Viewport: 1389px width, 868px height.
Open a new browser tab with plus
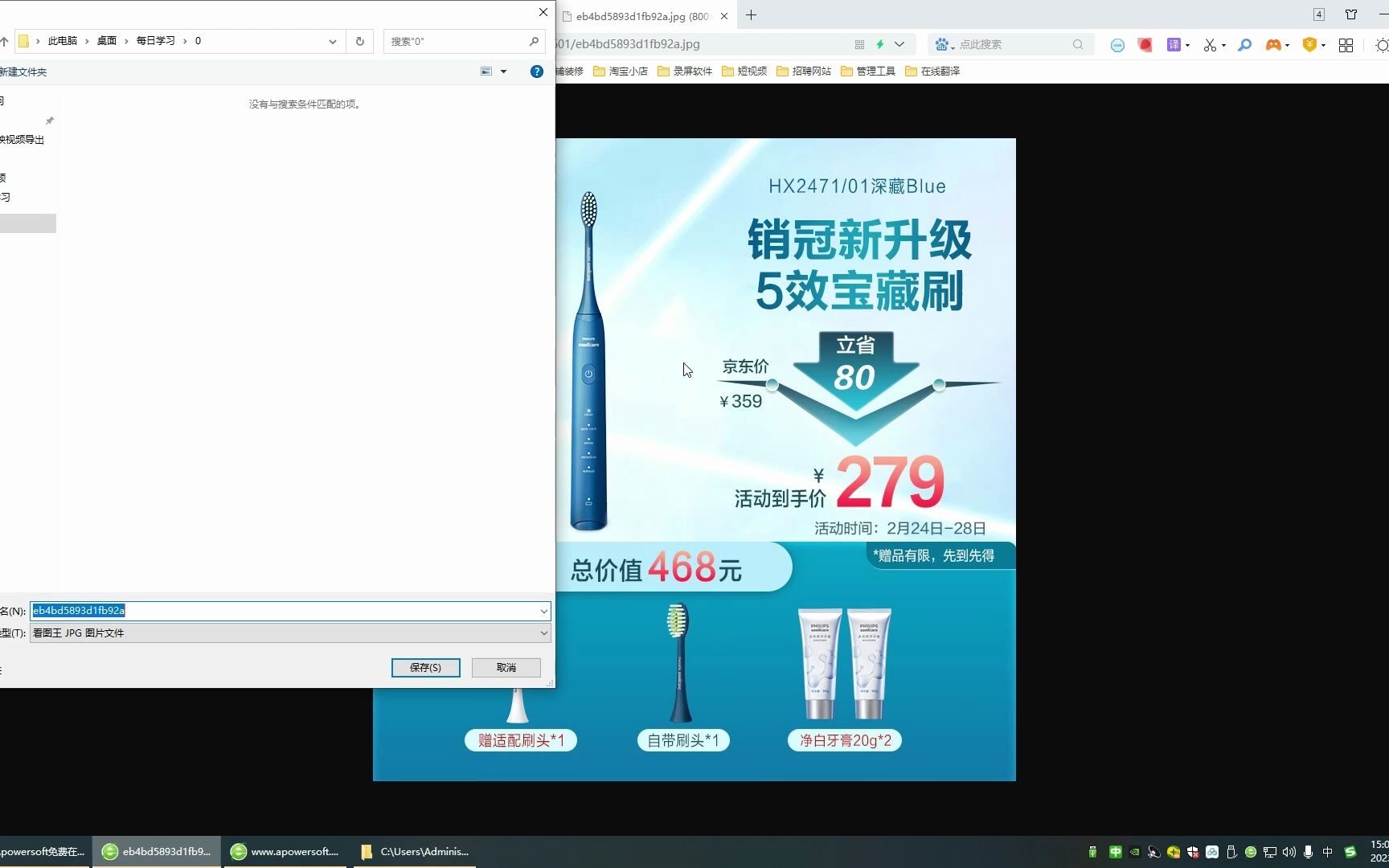(751, 15)
